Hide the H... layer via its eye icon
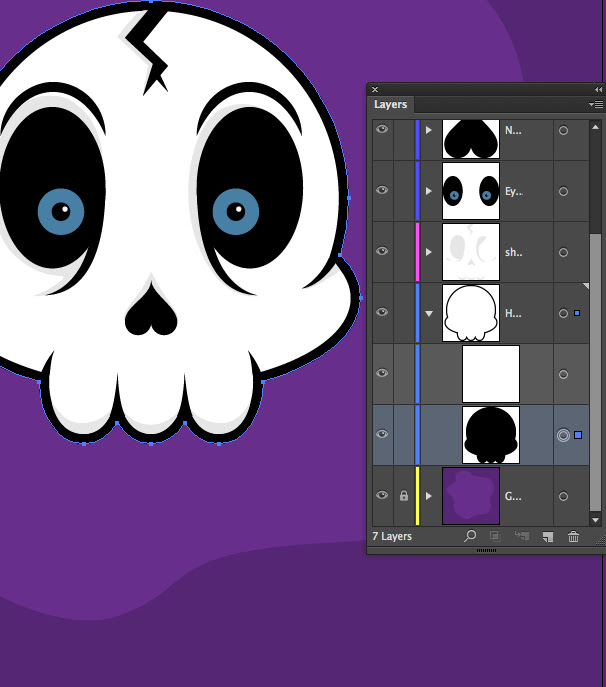This screenshot has width=606, height=687. pos(382,312)
